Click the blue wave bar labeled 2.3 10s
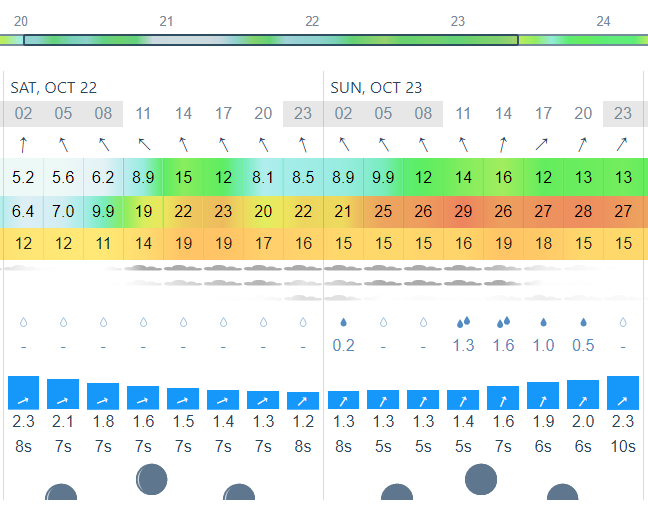 [623, 393]
